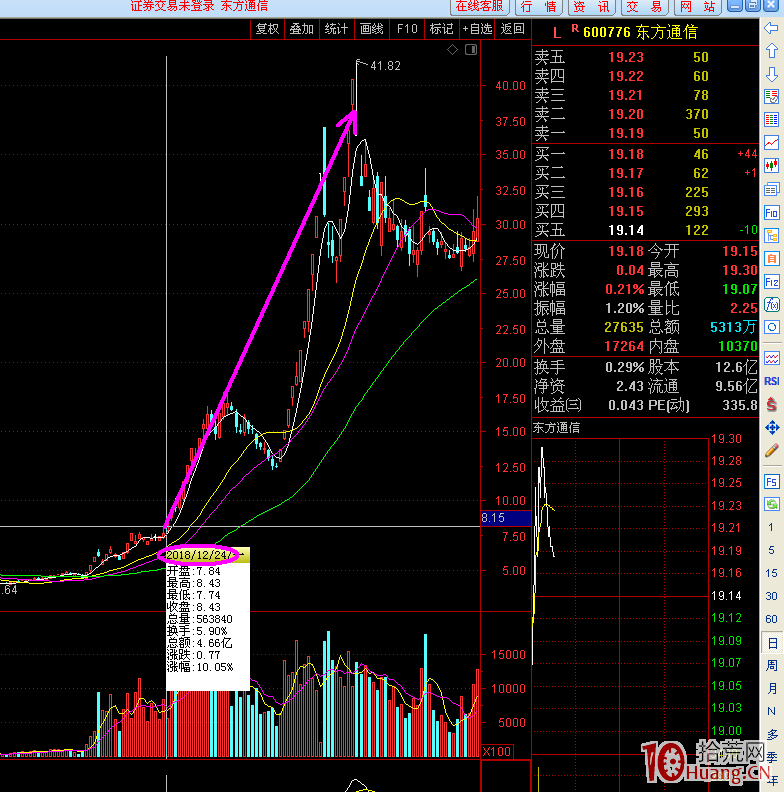Select the RSI indicator icon
This screenshot has width=784, height=792.
point(771,381)
